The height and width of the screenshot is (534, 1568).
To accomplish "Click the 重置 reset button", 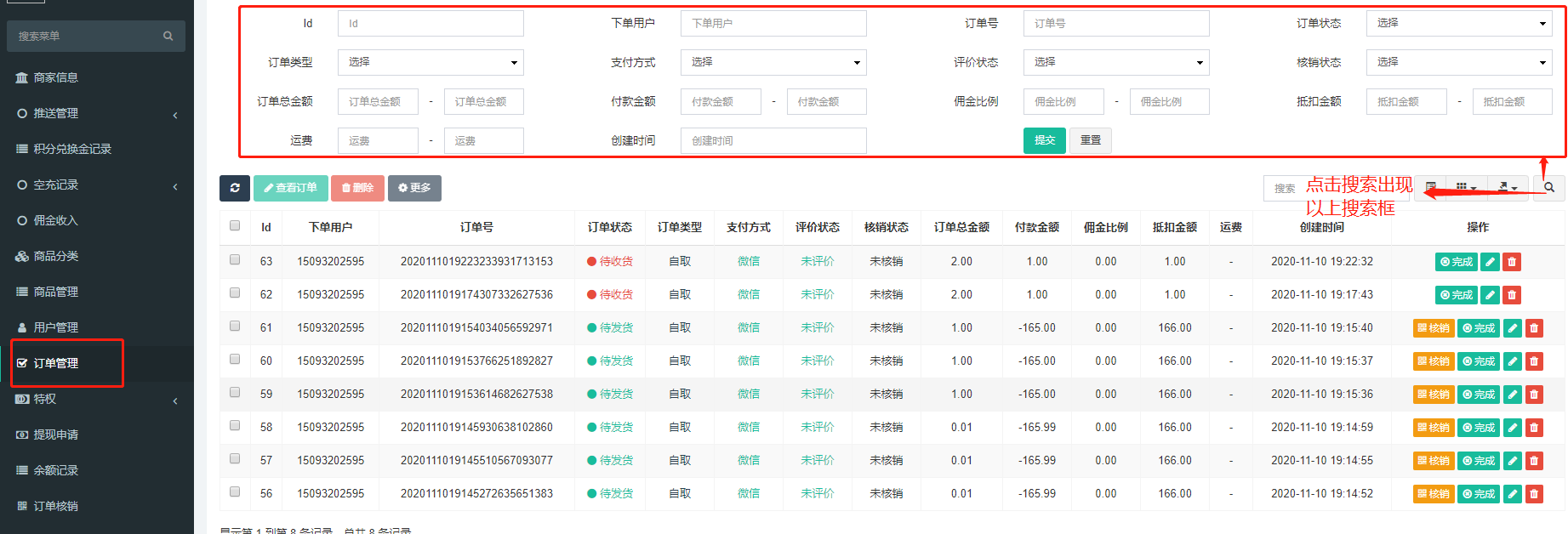I will coord(1090,140).
